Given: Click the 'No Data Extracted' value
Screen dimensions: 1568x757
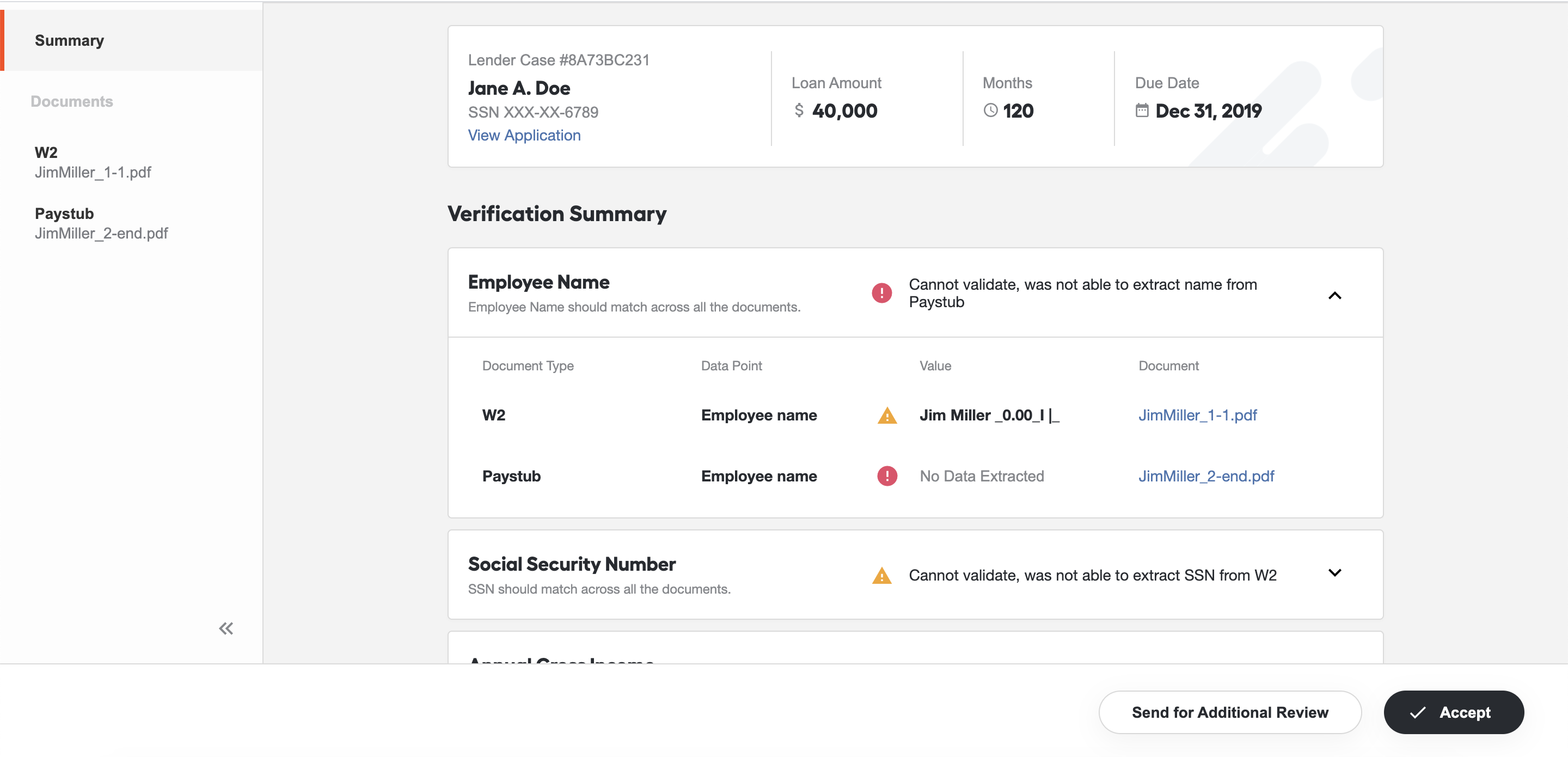Looking at the screenshot, I should pos(981,476).
